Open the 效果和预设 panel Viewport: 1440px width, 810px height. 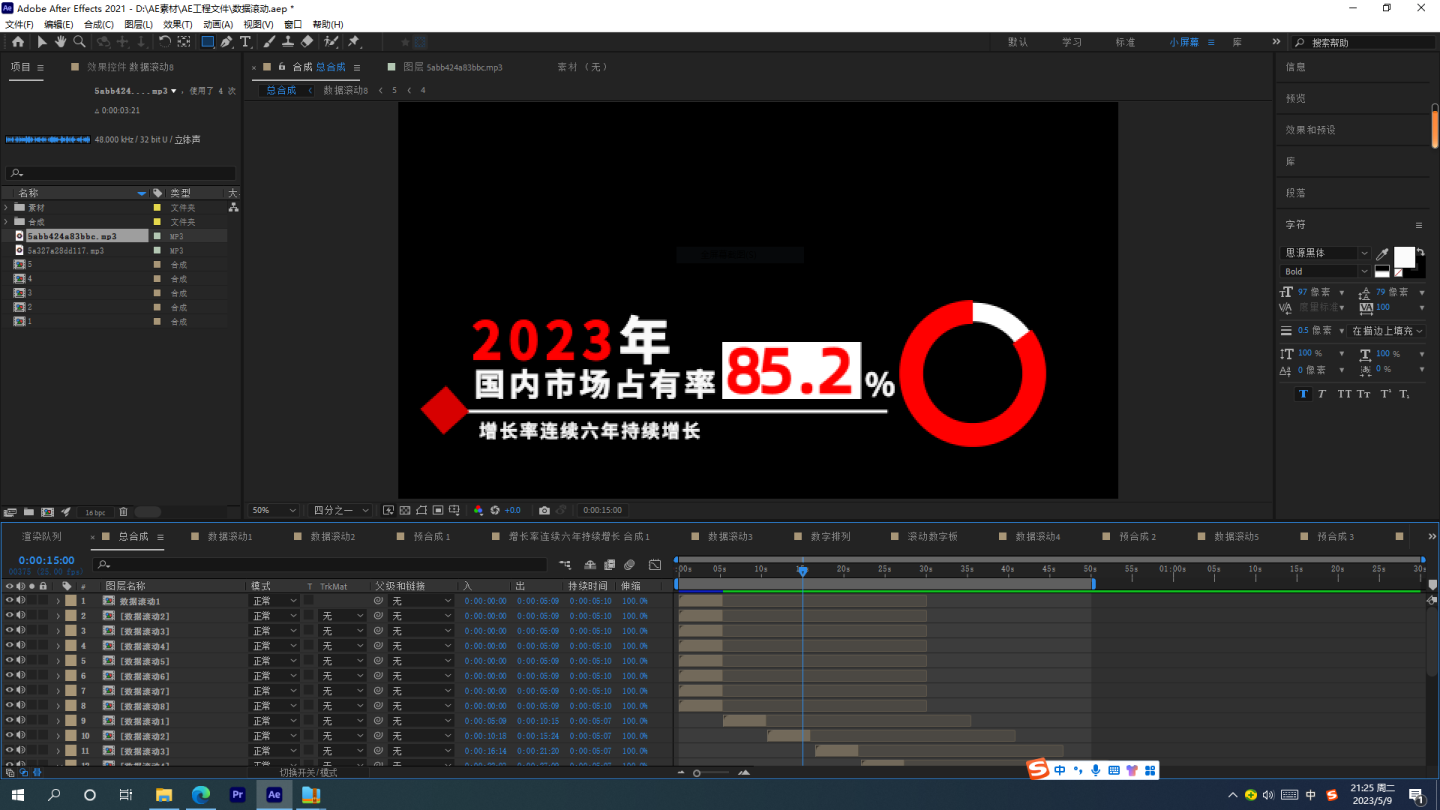[x=1311, y=130]
